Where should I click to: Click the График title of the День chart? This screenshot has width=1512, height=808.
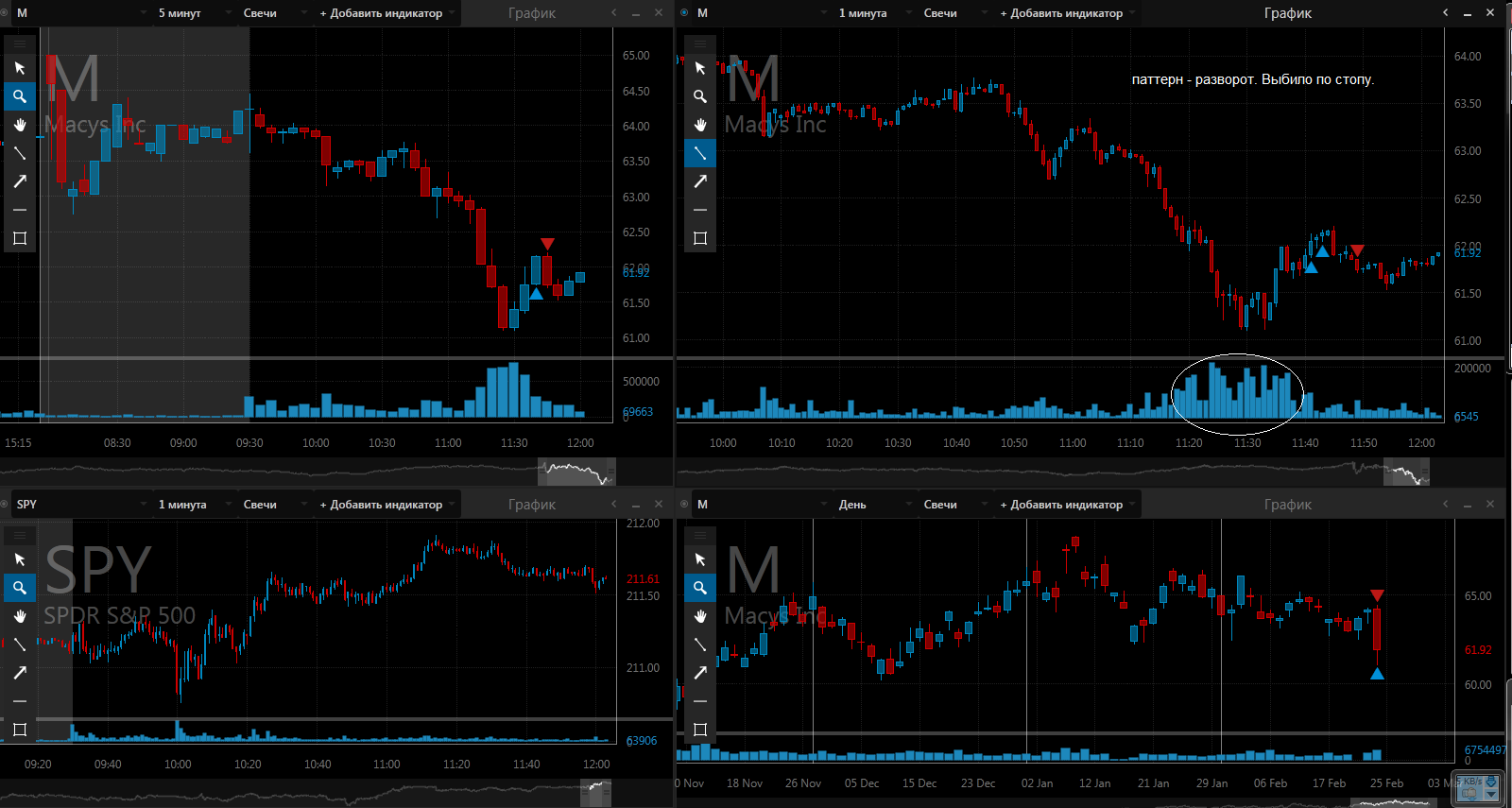click(1288, 505)
